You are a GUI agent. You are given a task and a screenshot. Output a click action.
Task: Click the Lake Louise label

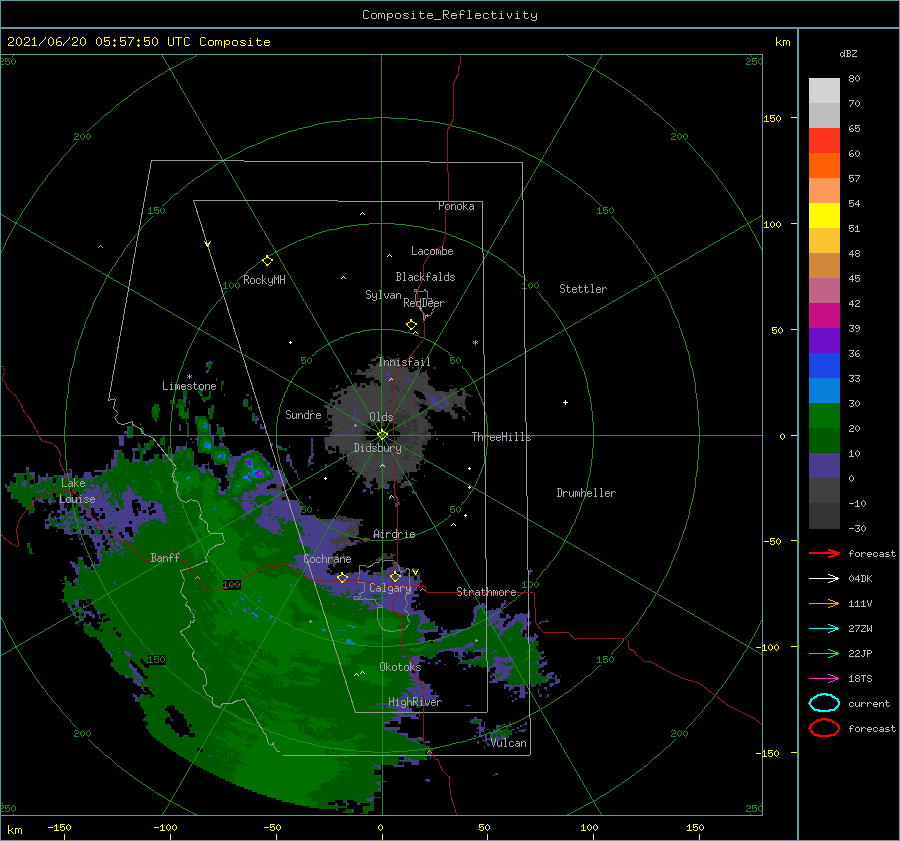click(x=77, y=491)
